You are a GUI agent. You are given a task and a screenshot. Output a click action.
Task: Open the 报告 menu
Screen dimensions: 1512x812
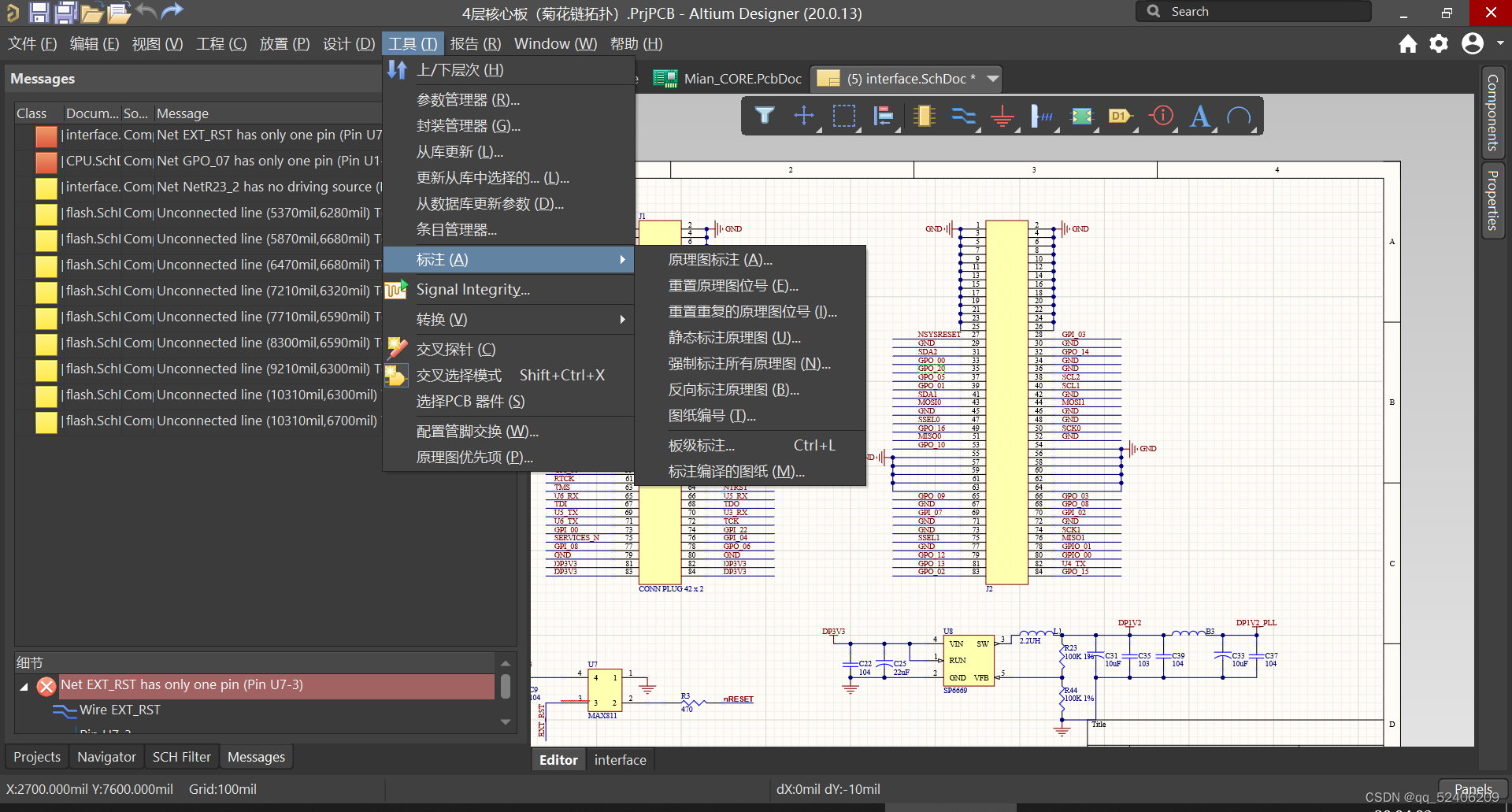475,43
